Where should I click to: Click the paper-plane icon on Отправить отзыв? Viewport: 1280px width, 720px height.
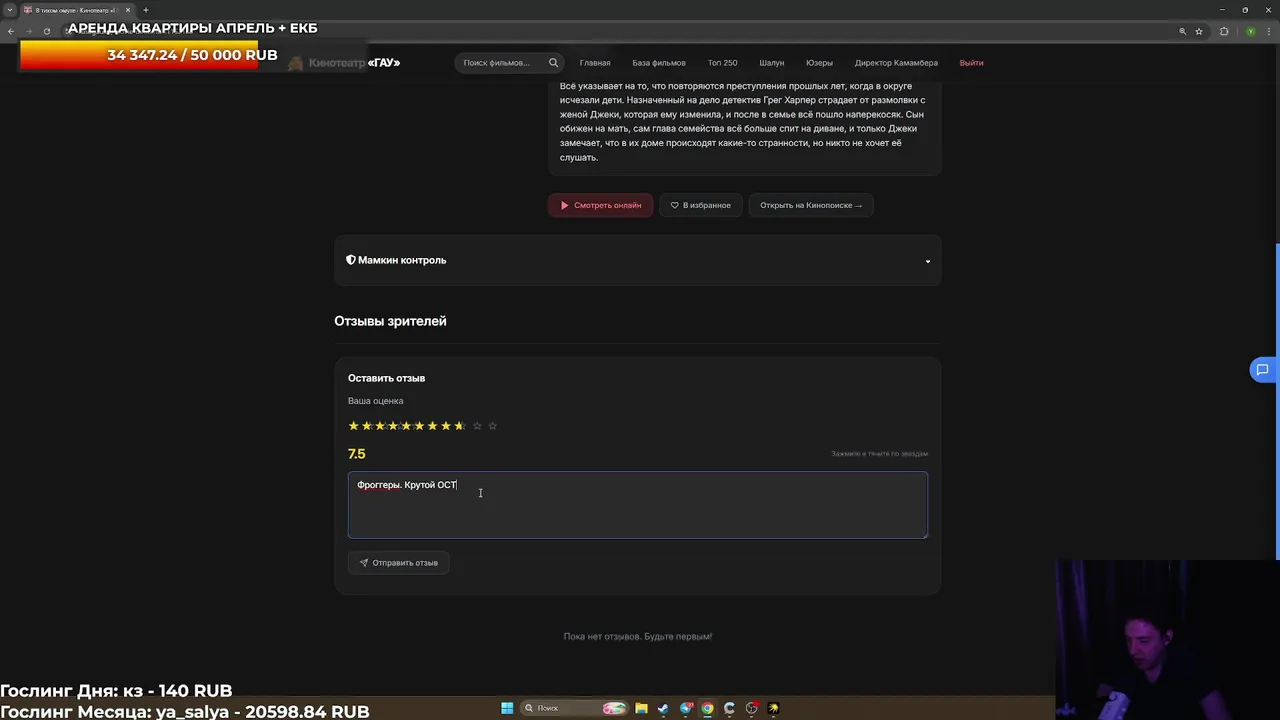click(364, 563)
